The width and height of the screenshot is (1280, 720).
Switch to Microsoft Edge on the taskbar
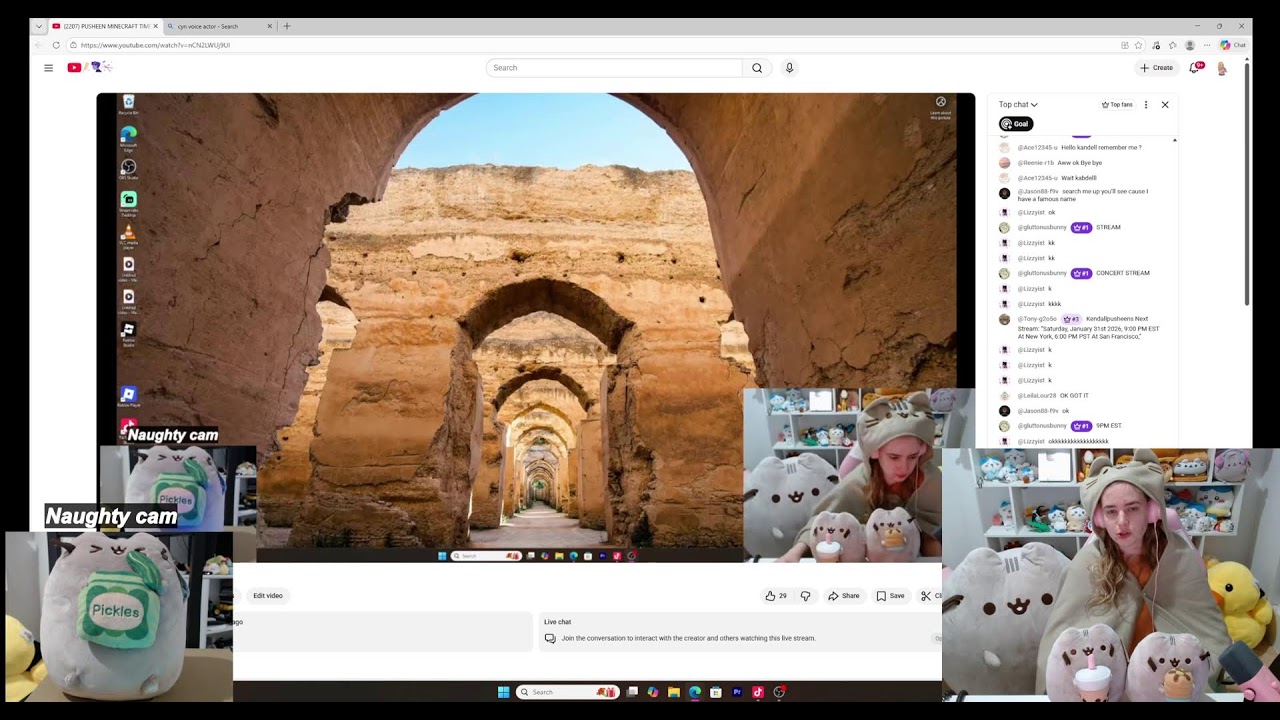[x=695, y=692]
